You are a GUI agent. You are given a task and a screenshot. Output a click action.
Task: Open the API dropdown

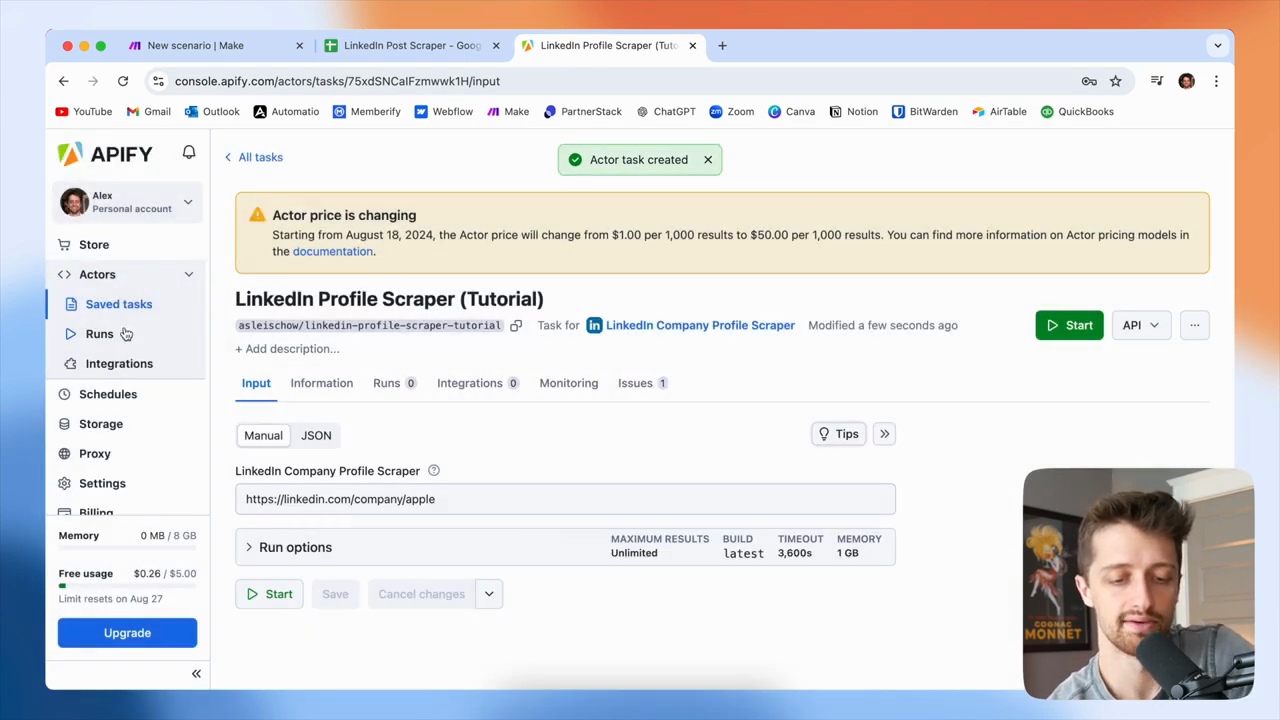(x=1140, y=325)
